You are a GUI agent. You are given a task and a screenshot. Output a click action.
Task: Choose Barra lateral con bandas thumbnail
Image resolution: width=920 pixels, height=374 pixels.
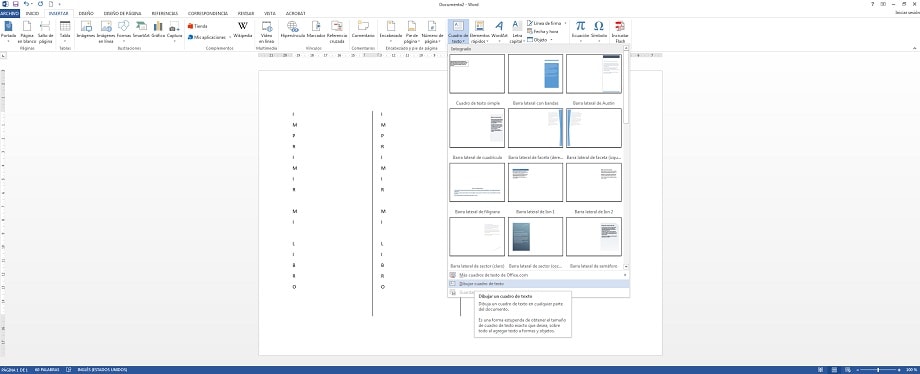pos(535,73)
